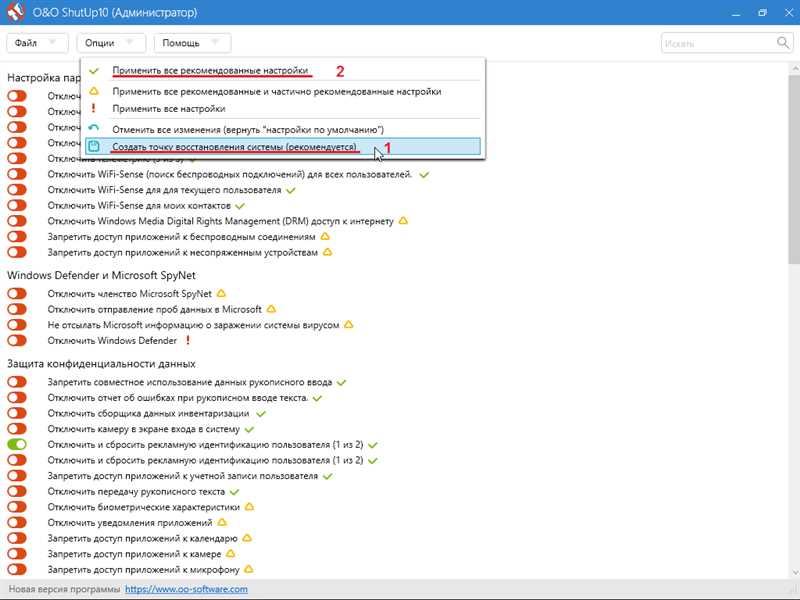This screenshot has height=600, width=800.
Task: Click yellow triangle beside заражении системы вирусом
Action: pos(348,324)
